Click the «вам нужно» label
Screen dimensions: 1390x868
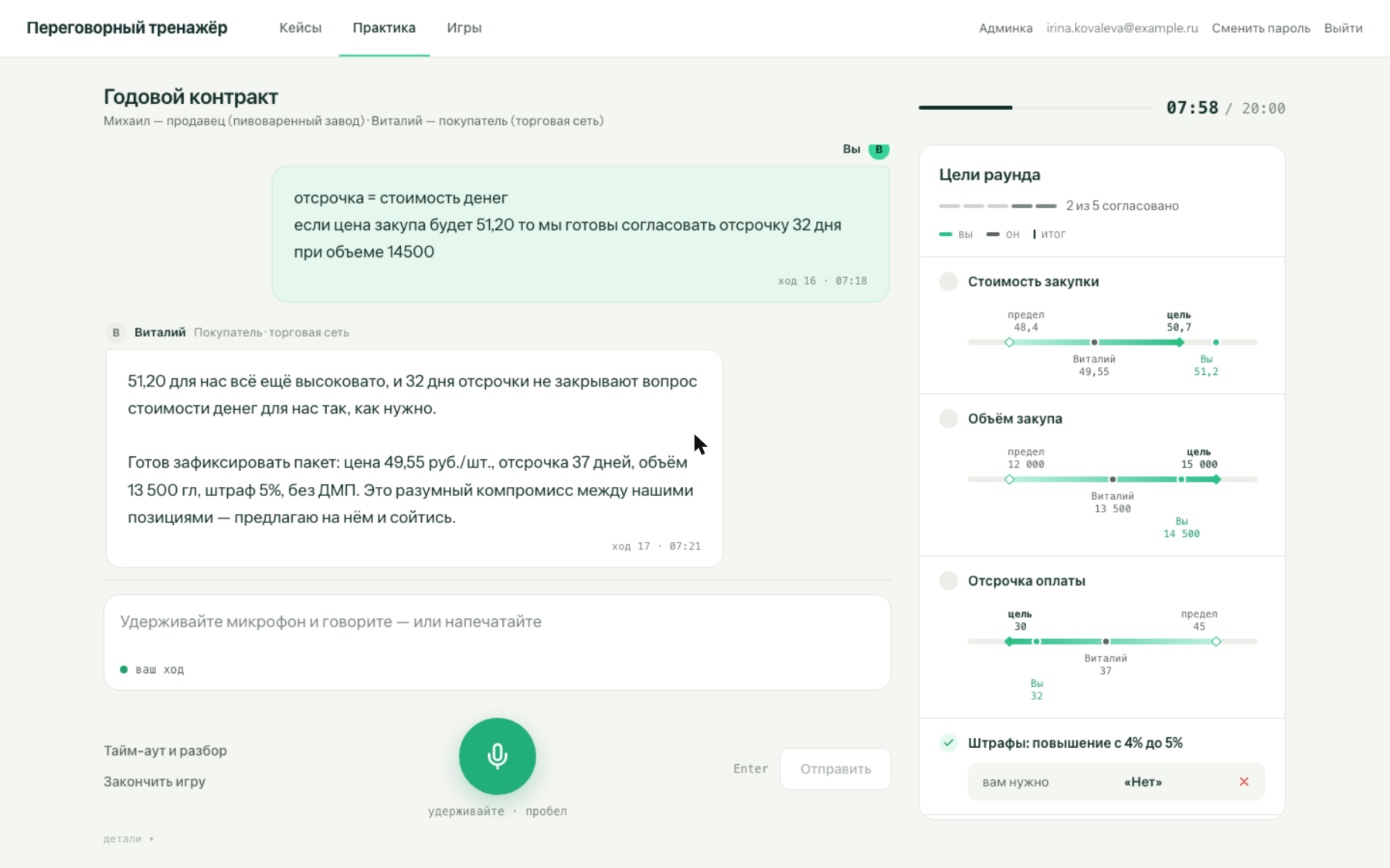coord(1016,782)
